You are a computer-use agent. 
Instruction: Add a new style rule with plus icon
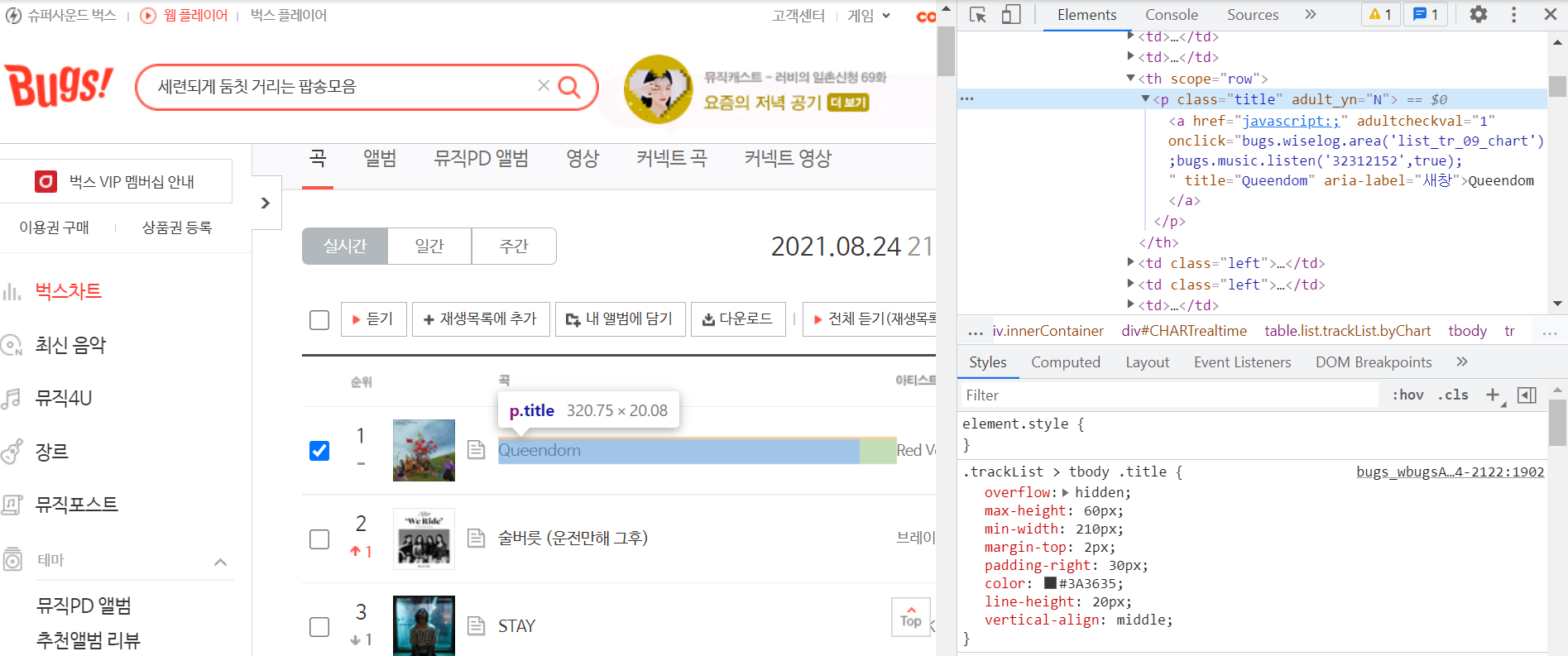[x=1493, y=395]
